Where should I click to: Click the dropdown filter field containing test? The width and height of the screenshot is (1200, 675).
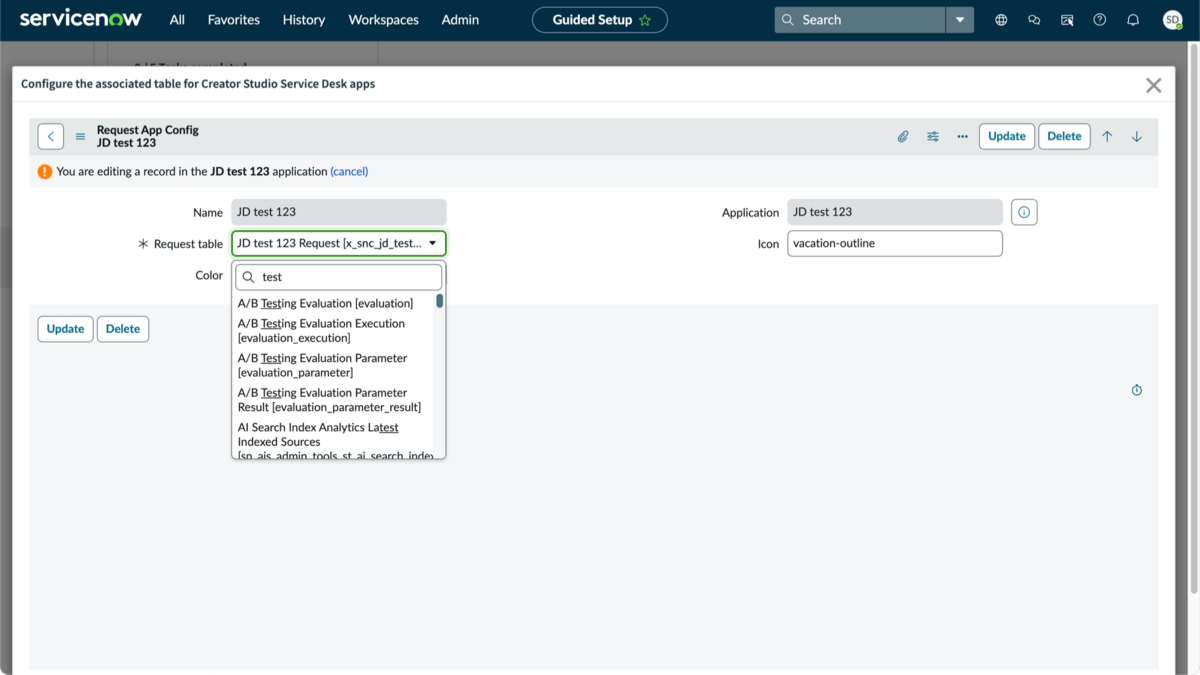tap(339, 277)
